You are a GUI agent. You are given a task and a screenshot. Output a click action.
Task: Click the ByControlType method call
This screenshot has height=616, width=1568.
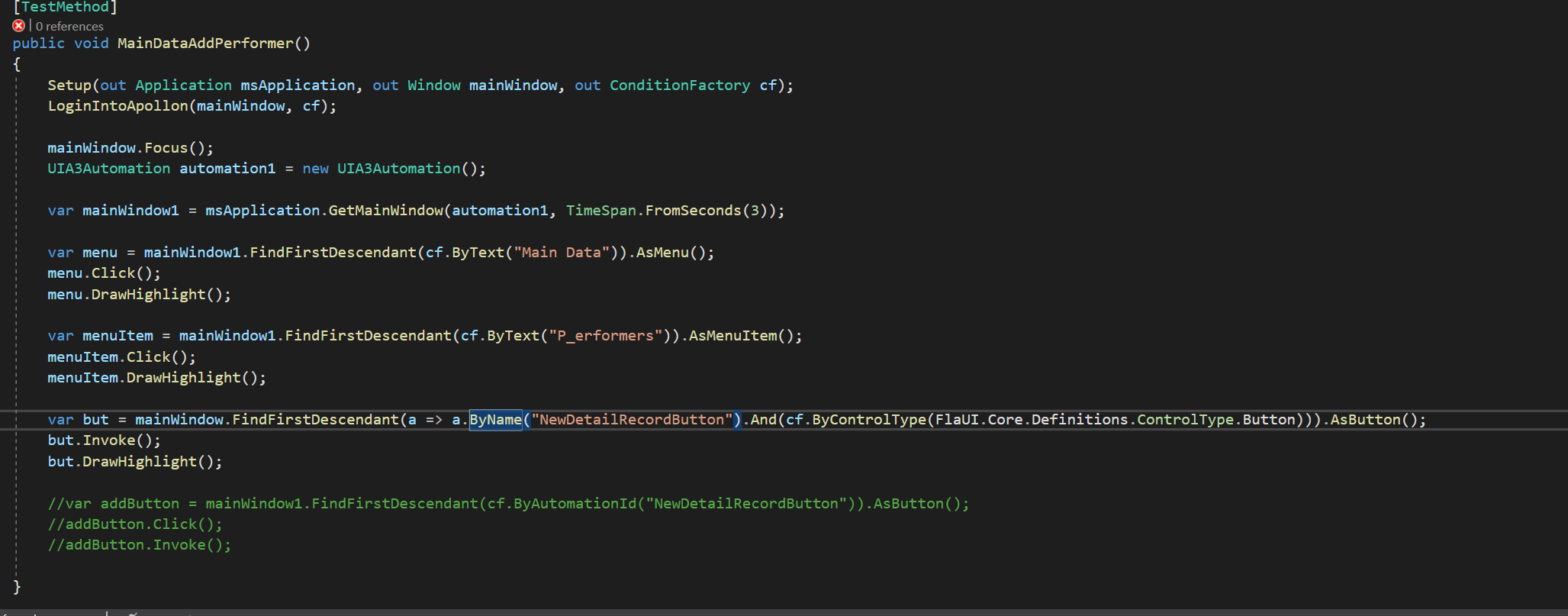869,420
